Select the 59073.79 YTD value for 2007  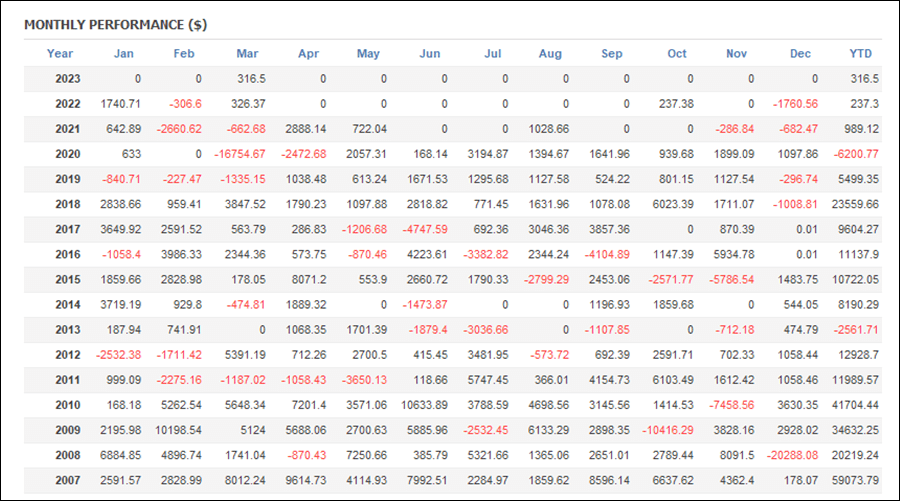[x=855, y=480]
